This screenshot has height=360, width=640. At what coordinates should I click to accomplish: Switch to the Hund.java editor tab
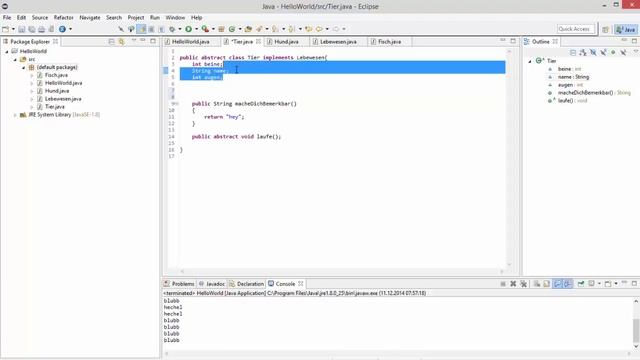click(x=287, y=42)
